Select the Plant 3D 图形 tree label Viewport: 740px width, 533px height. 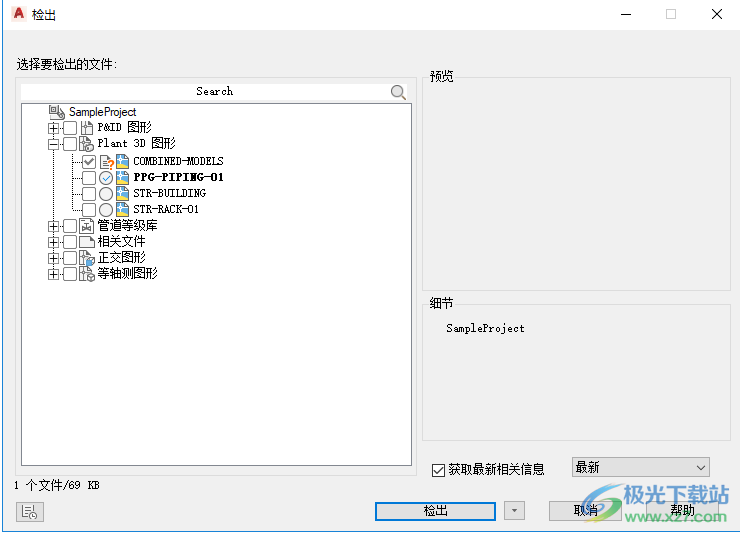[x=136, y=144]
